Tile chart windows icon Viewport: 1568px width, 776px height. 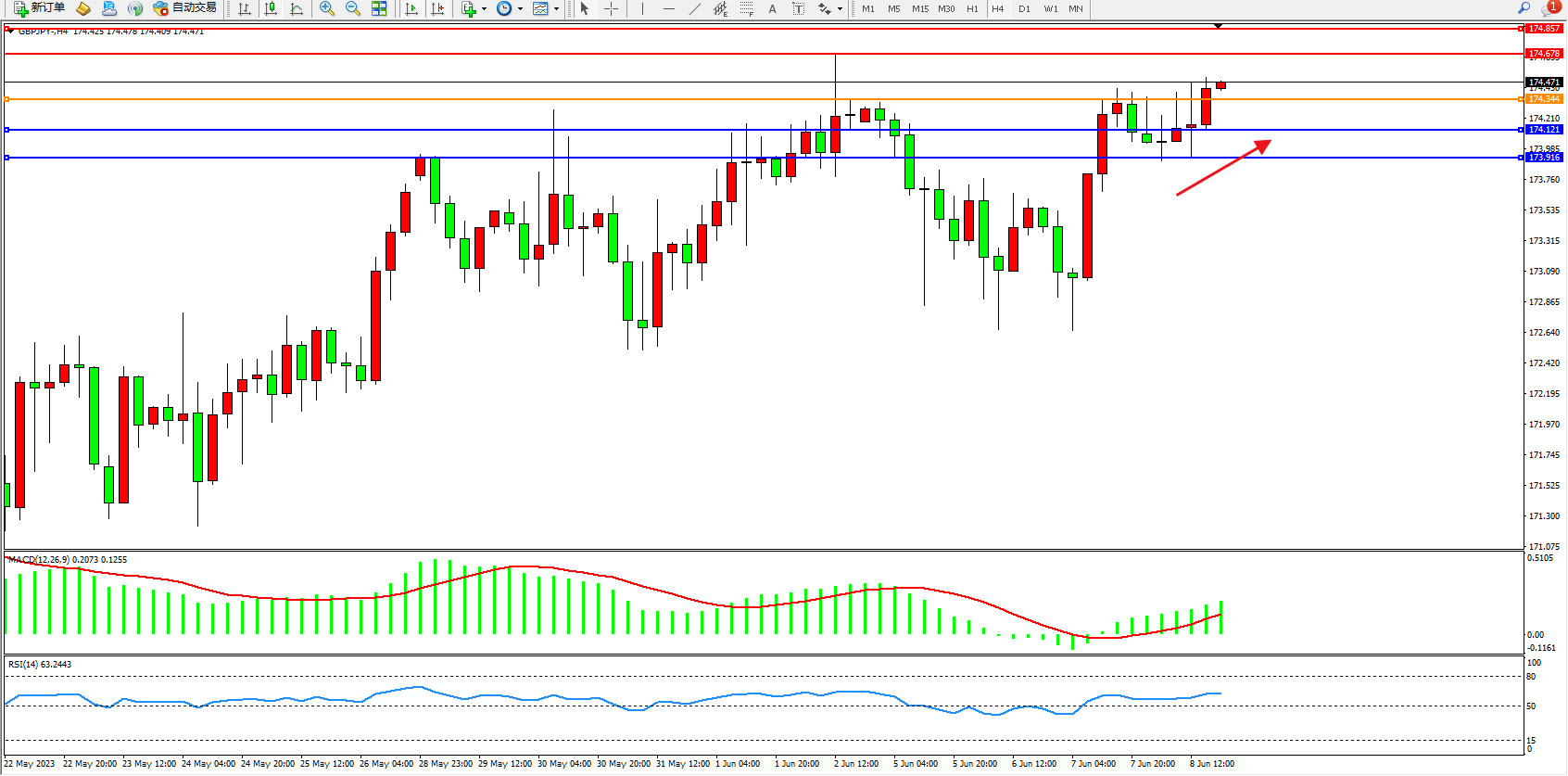tap(379, 8)
